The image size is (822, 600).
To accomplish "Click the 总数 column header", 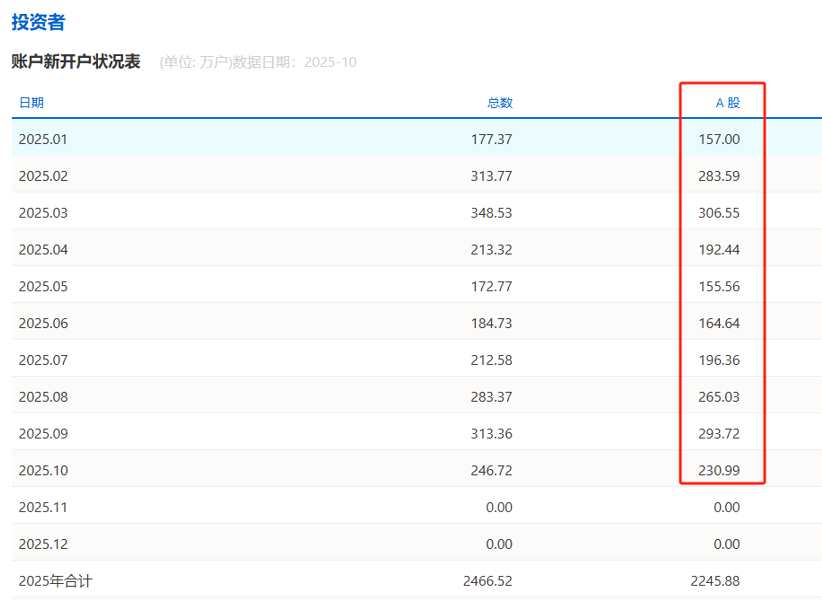I will 500,103.
